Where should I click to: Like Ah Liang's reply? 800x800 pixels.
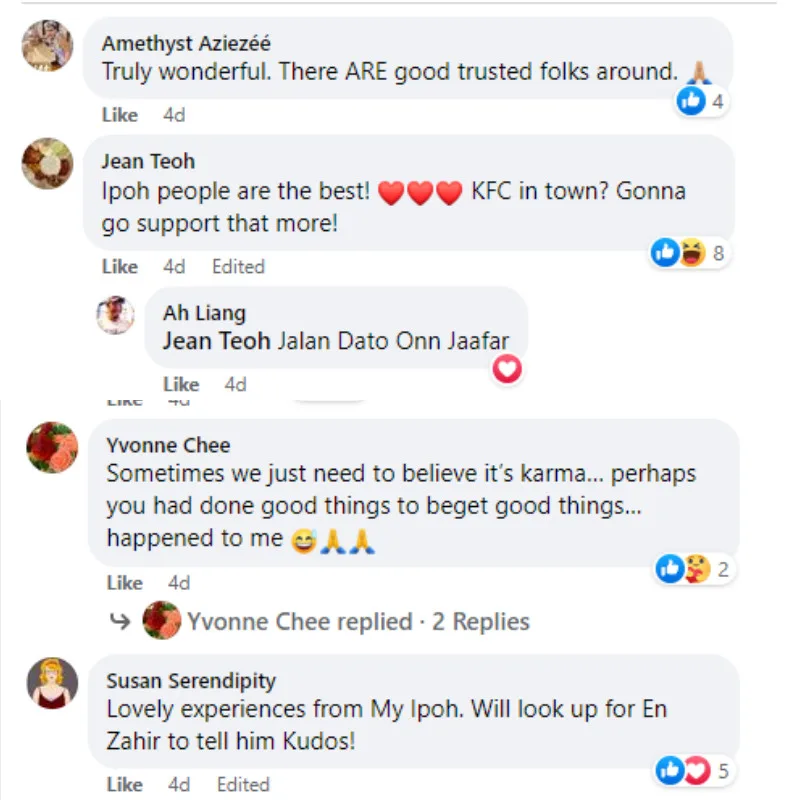(x=181, y=384)
